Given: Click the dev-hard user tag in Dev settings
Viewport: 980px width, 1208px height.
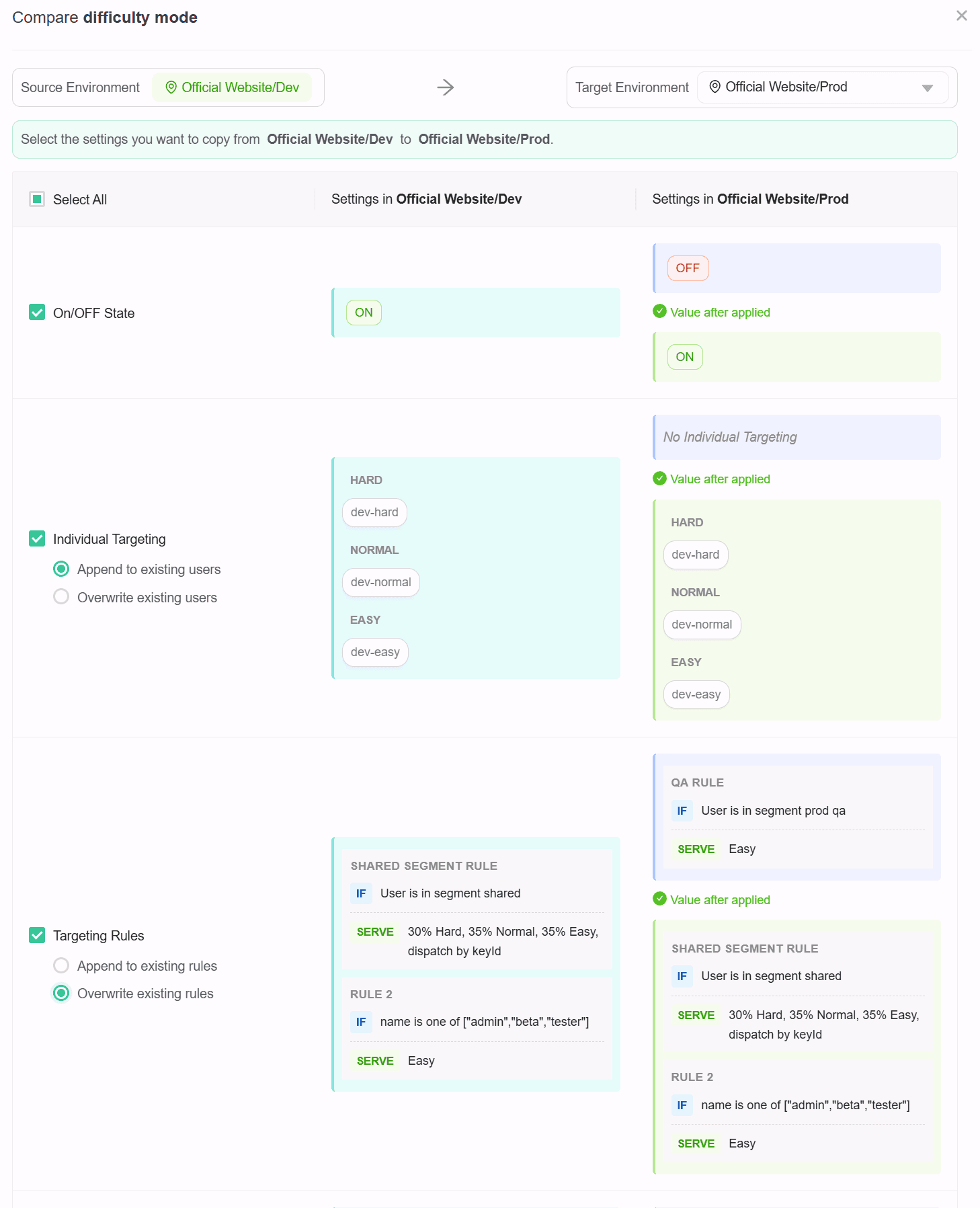Looking at the screenshot, I should 374,512.
